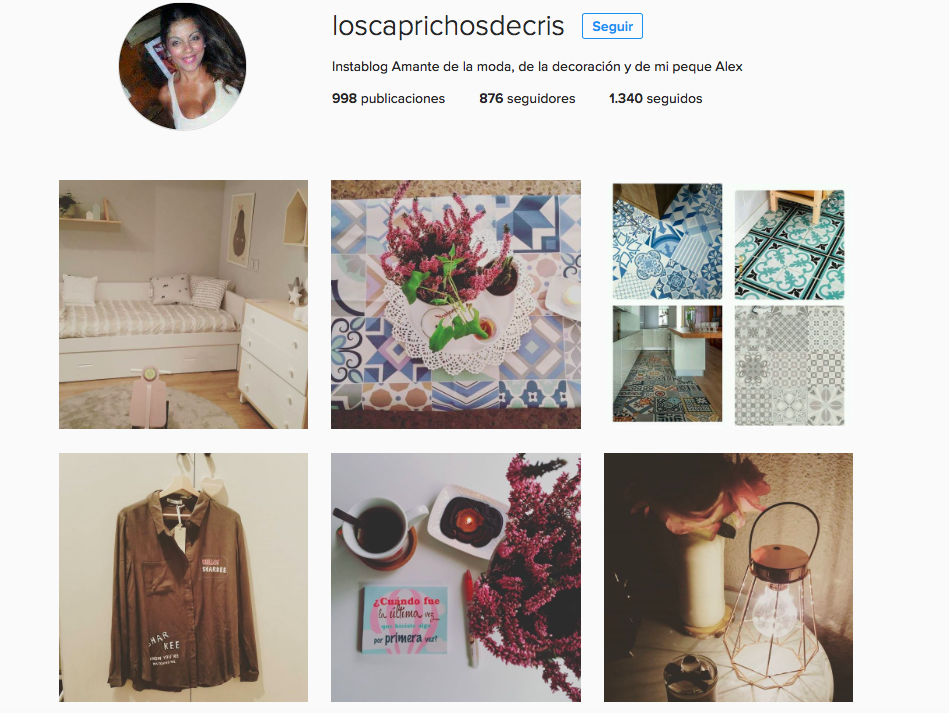Open the grey patchwork tile image

(x=789, y=365)
